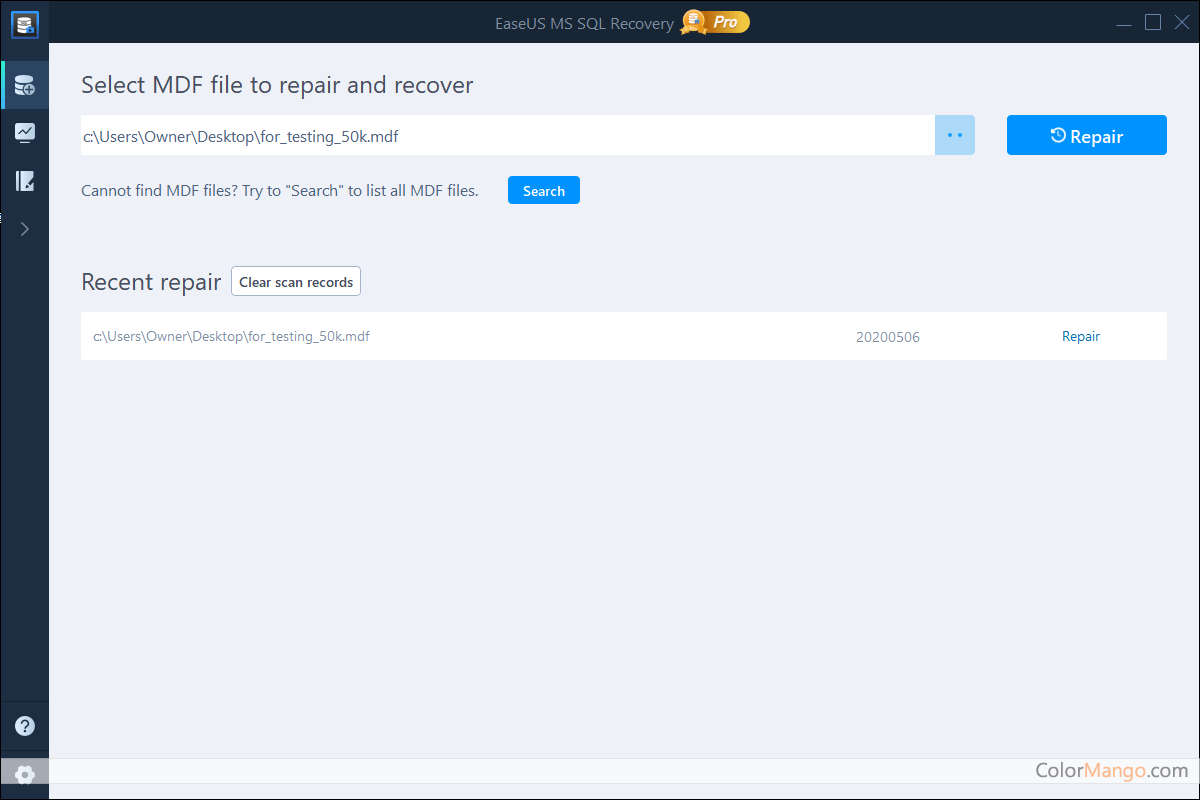Click the EaseUS app logo icon

point(24,24)
